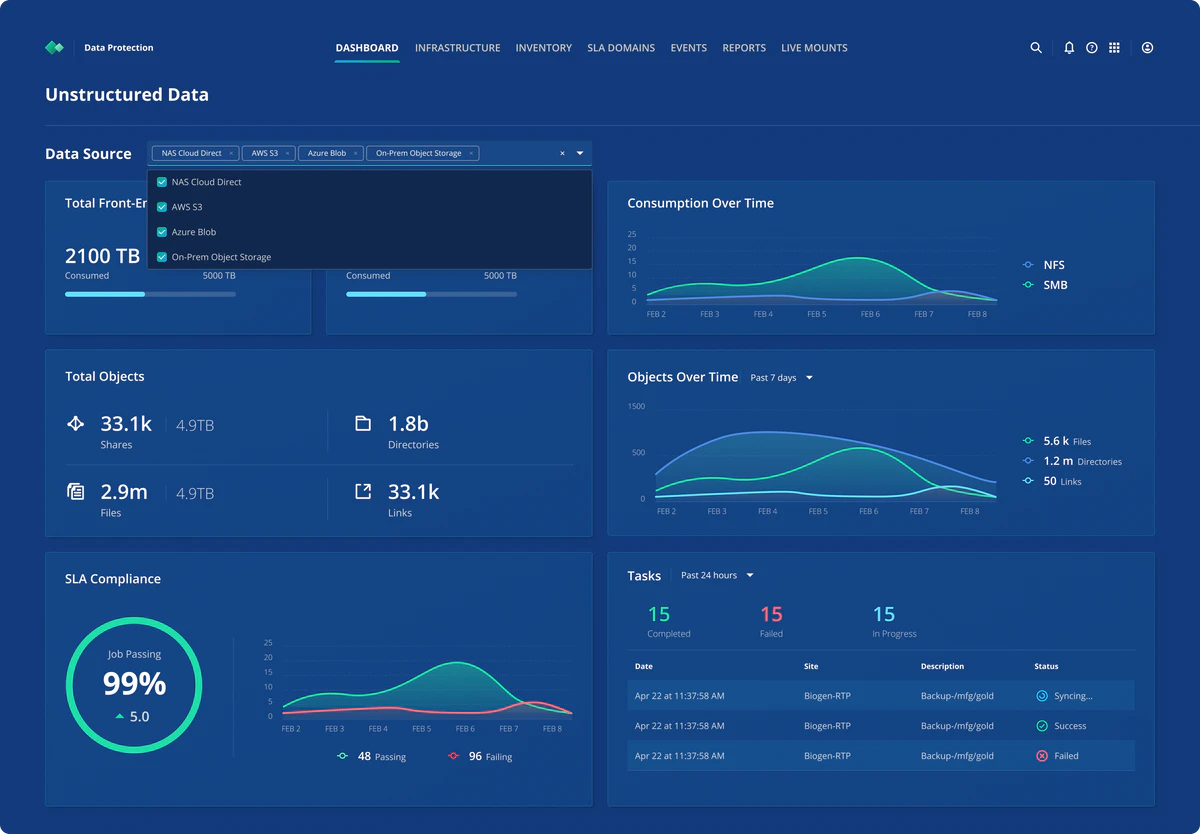Screen dimensions: 1200x834
Task: Toggle the On-Prem Object Storage checkbox
Action: tap(162, 257)
